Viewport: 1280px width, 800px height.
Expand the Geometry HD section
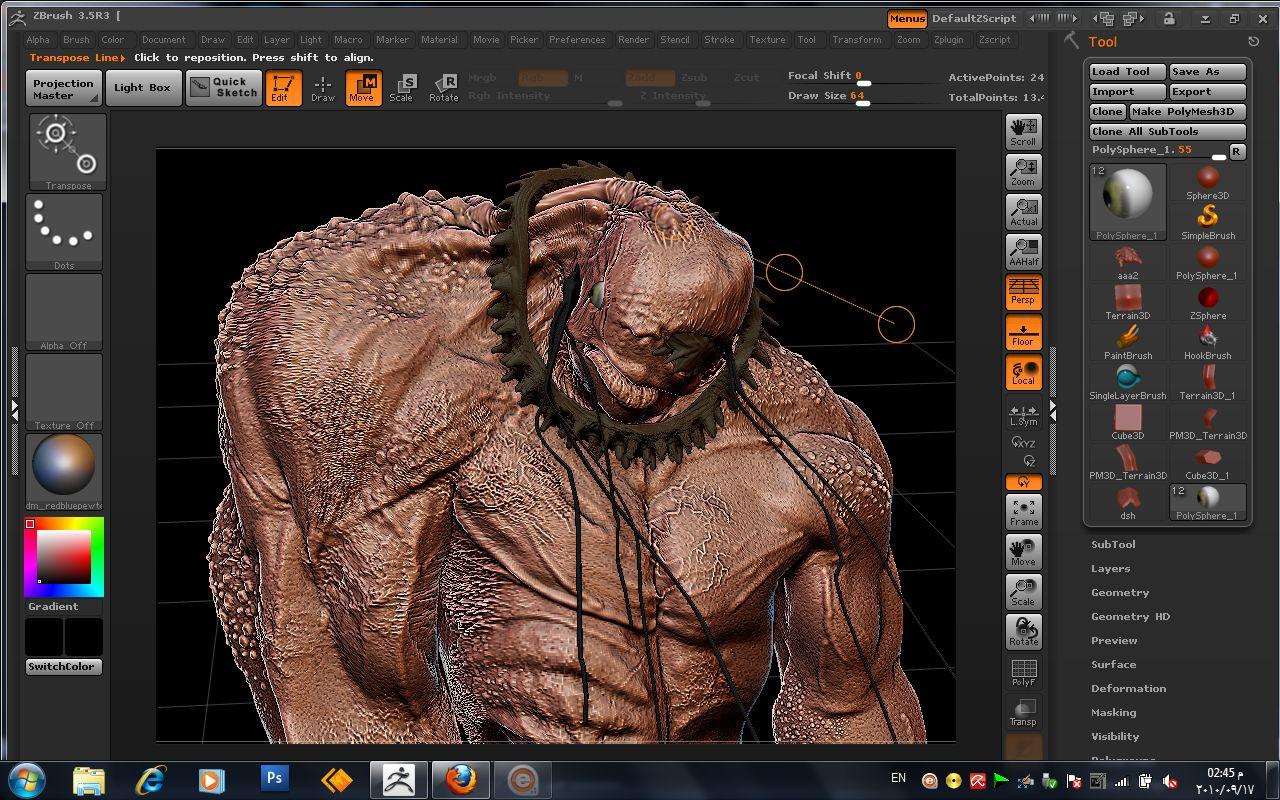click(1130, 616)
